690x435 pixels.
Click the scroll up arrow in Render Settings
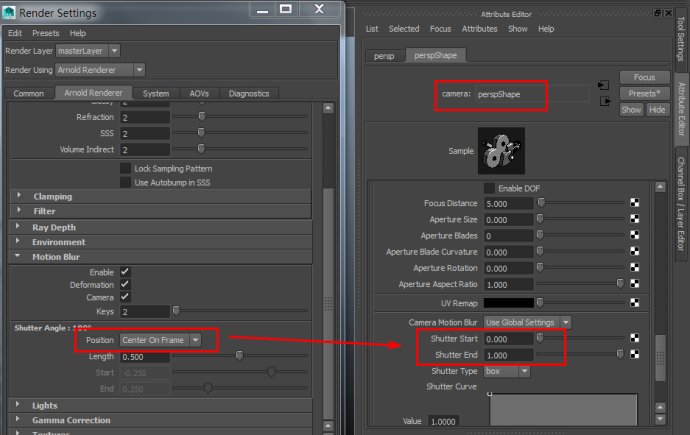pos(328,108)
